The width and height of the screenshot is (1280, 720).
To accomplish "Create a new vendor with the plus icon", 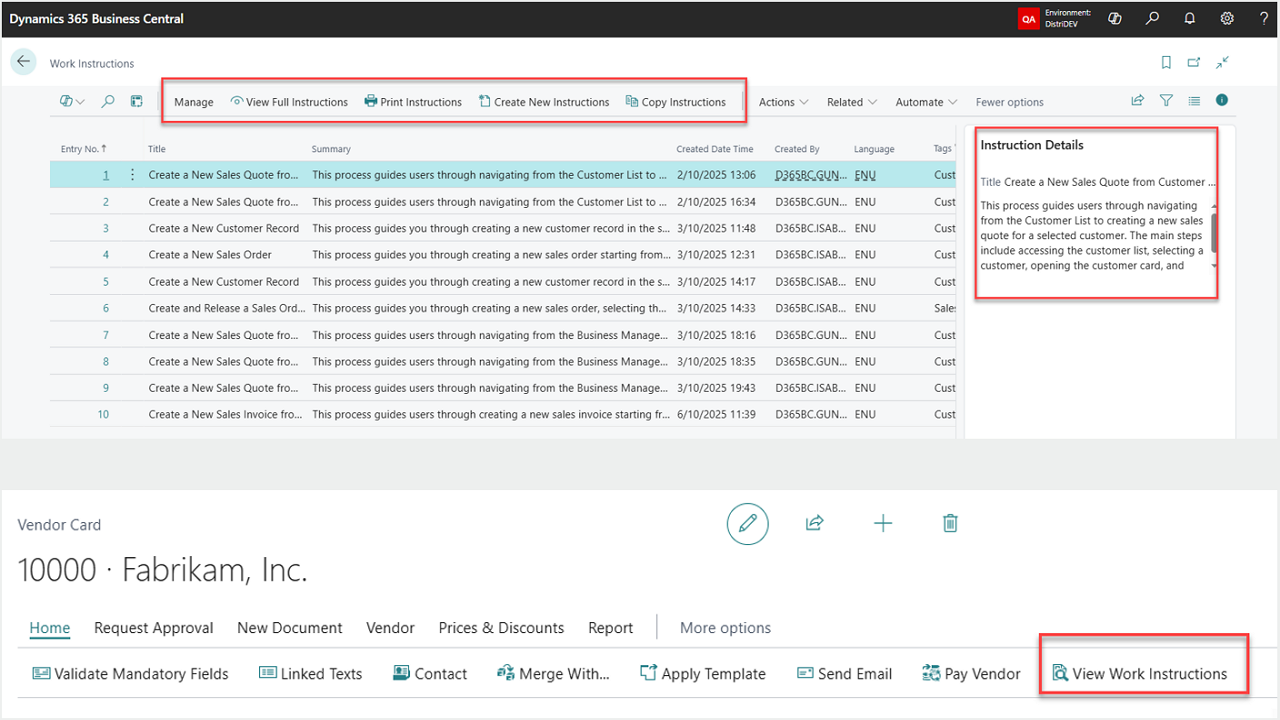I will tap(883, 523).
